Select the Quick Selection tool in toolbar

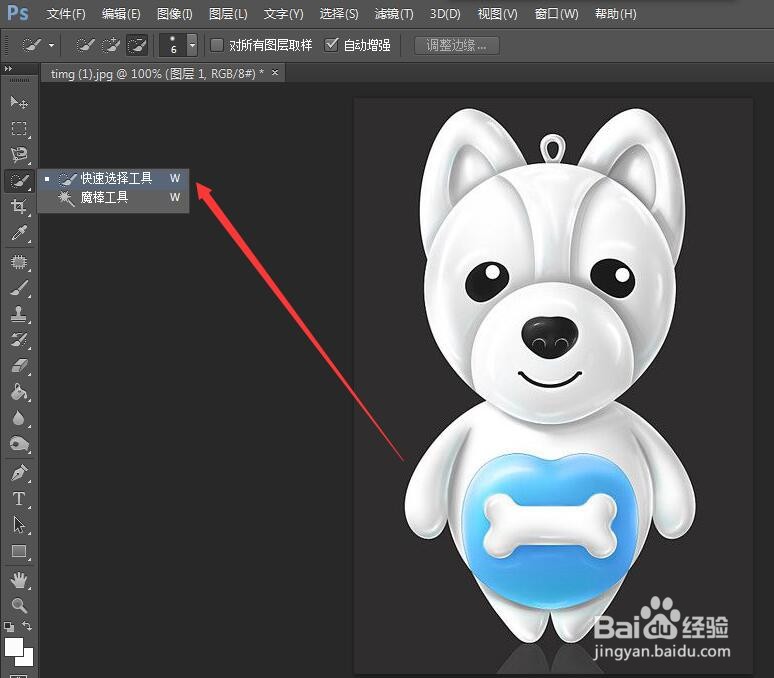19,181
